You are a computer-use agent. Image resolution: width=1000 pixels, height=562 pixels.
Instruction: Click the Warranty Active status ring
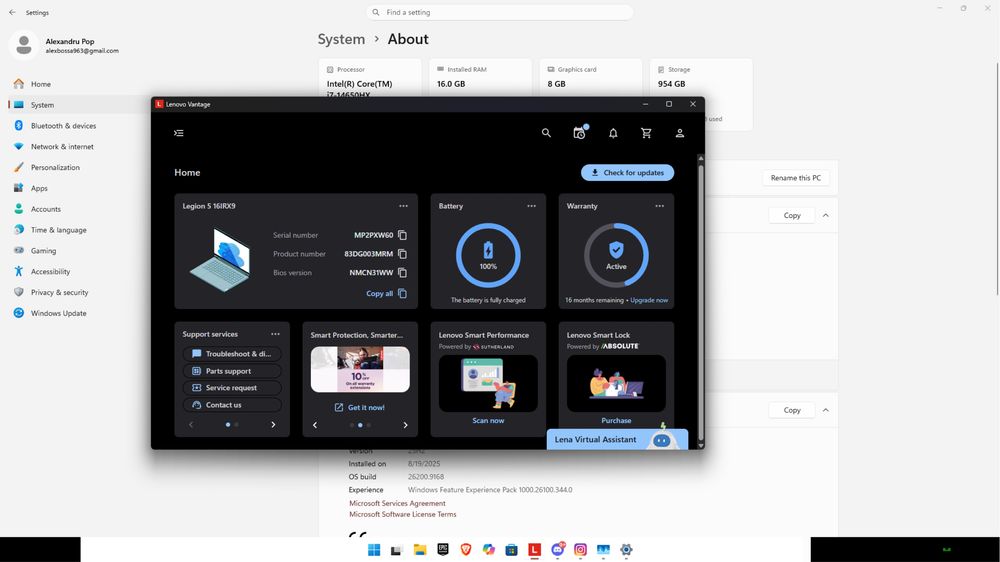[x=616, y=255]
